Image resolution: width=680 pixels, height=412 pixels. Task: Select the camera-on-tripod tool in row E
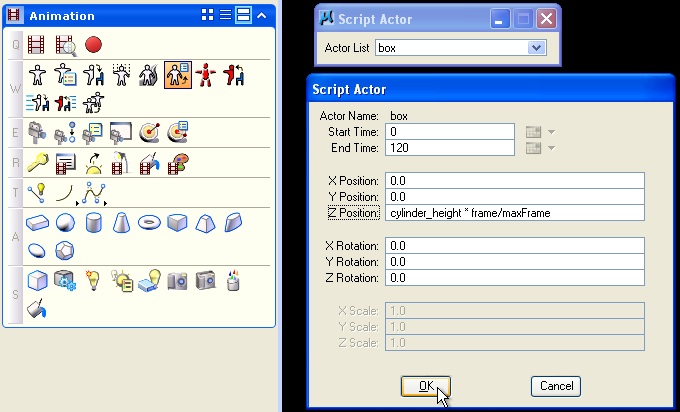pyautogui.click(x=36, y=132)
